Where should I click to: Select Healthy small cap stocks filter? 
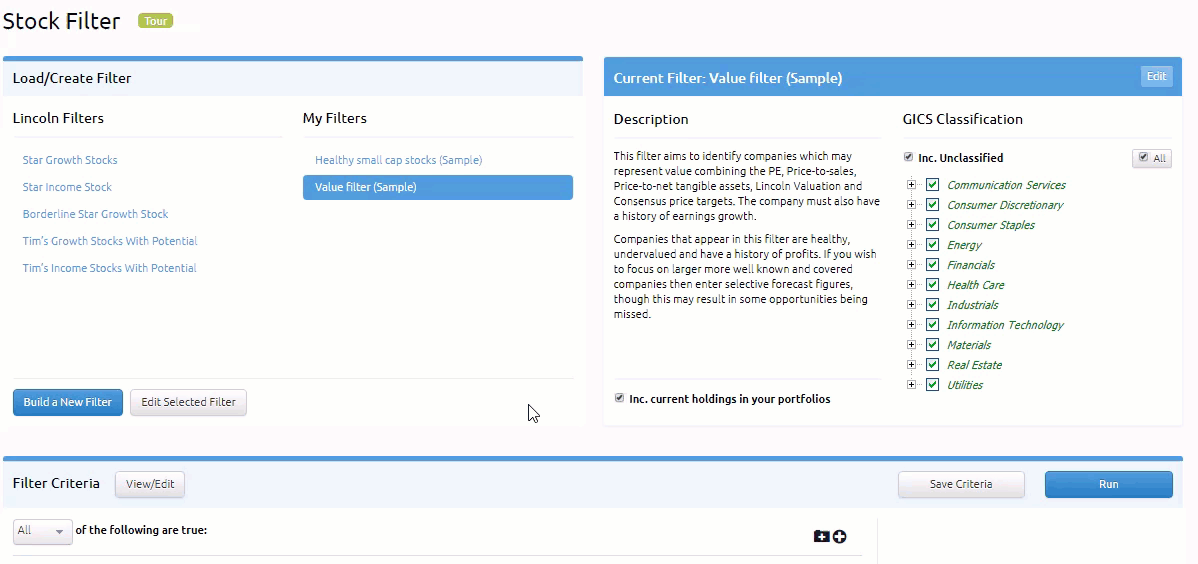pos(398,160)
